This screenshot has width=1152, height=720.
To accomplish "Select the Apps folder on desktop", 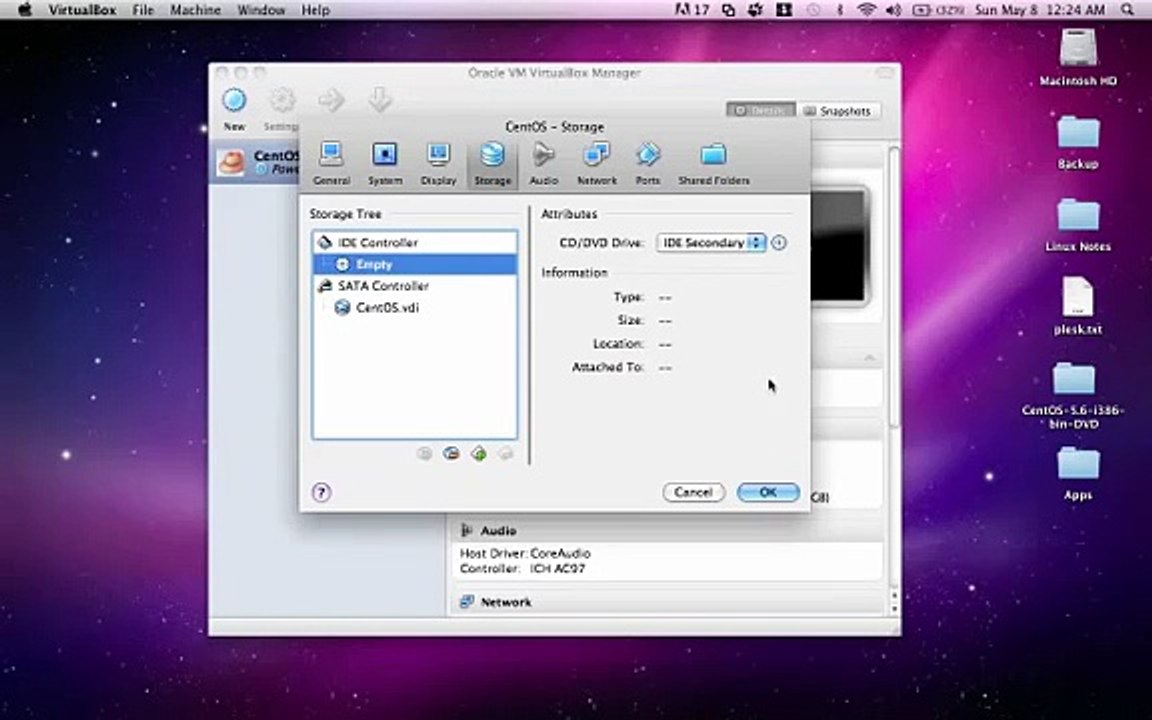I will coord(1078,473).
